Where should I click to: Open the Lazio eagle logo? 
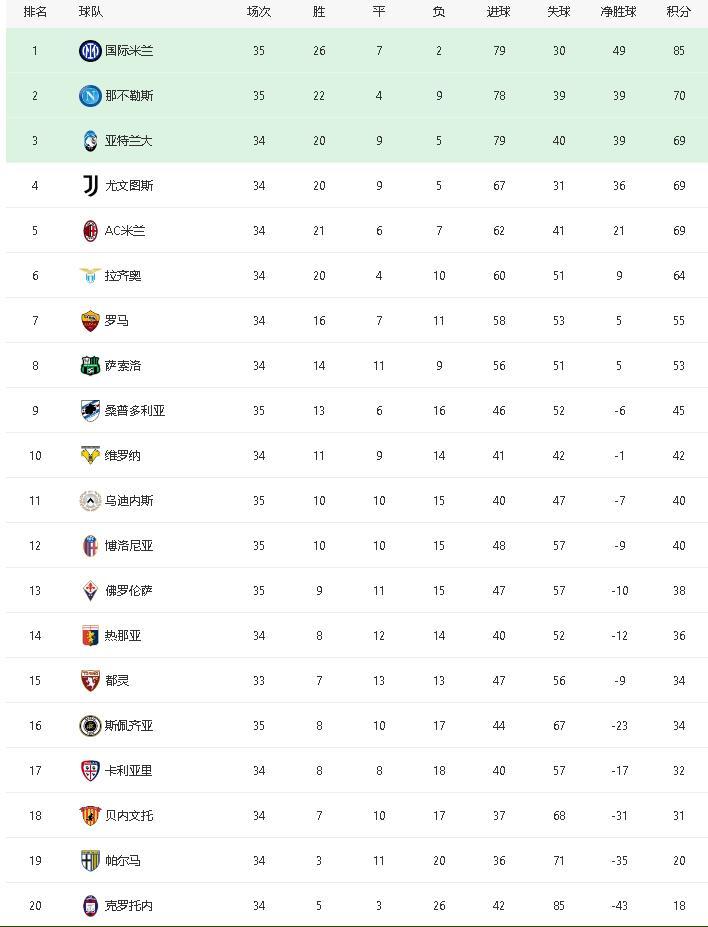90,275
